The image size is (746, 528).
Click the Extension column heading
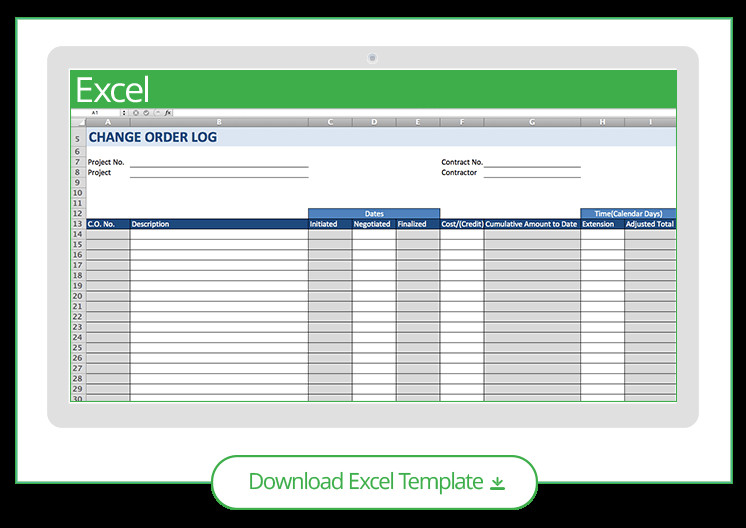point(602,224)
